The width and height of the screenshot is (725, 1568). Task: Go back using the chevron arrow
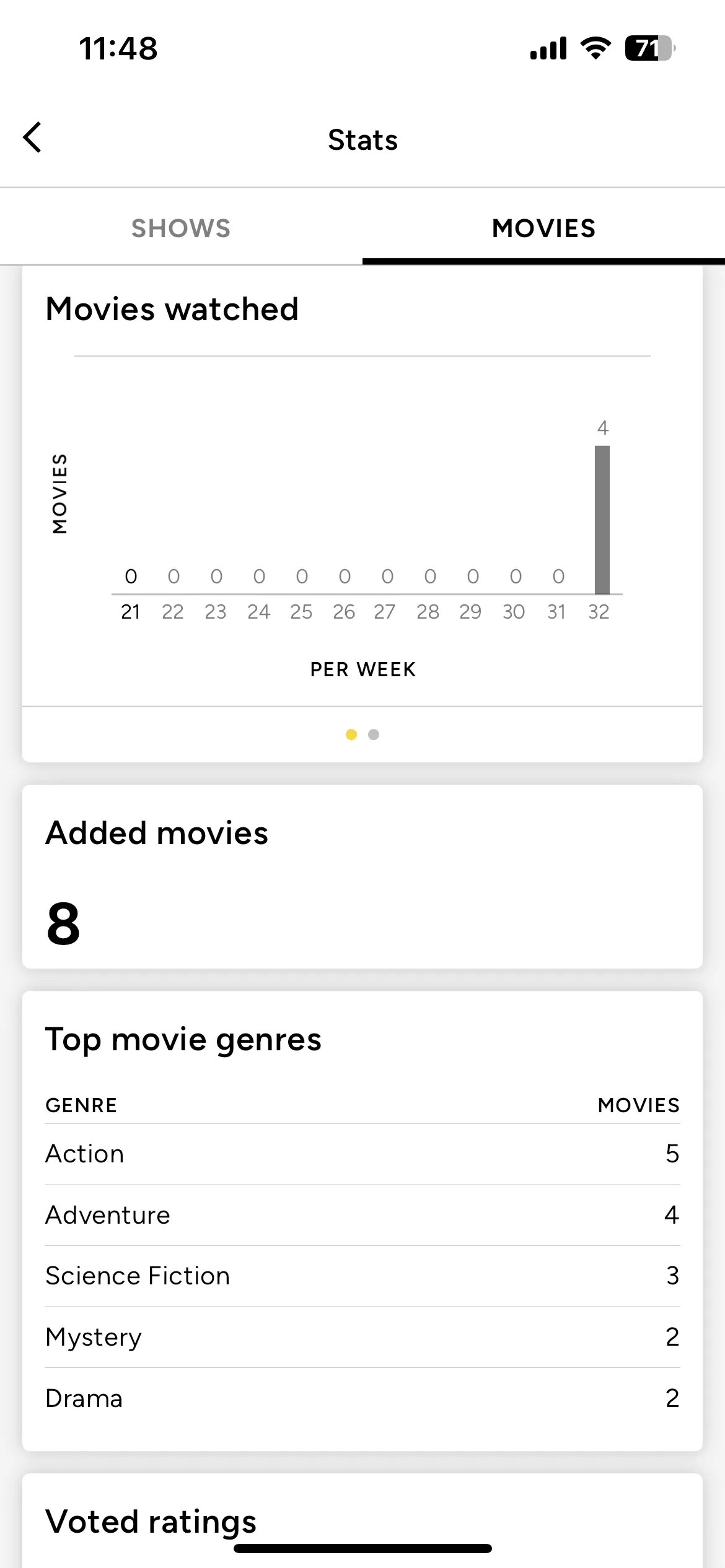point(32,137)
